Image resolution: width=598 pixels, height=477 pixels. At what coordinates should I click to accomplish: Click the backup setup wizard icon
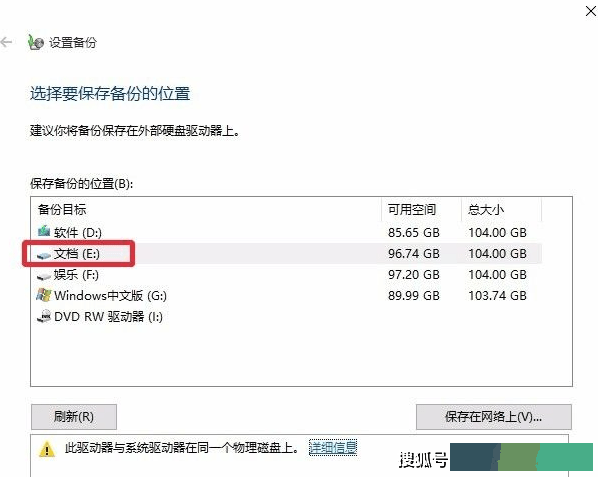[36, 42]
